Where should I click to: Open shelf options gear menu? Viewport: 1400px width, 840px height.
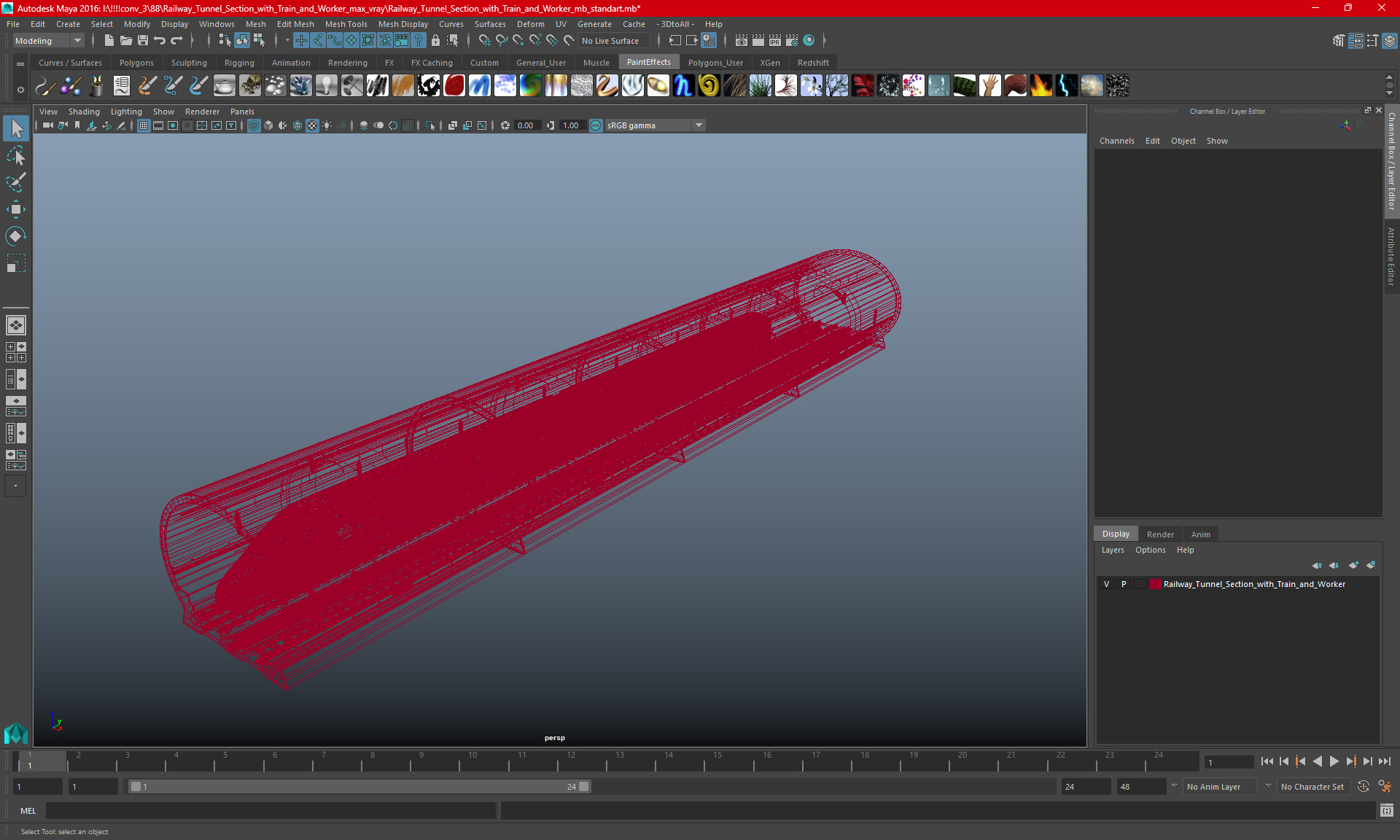point(20,90)
